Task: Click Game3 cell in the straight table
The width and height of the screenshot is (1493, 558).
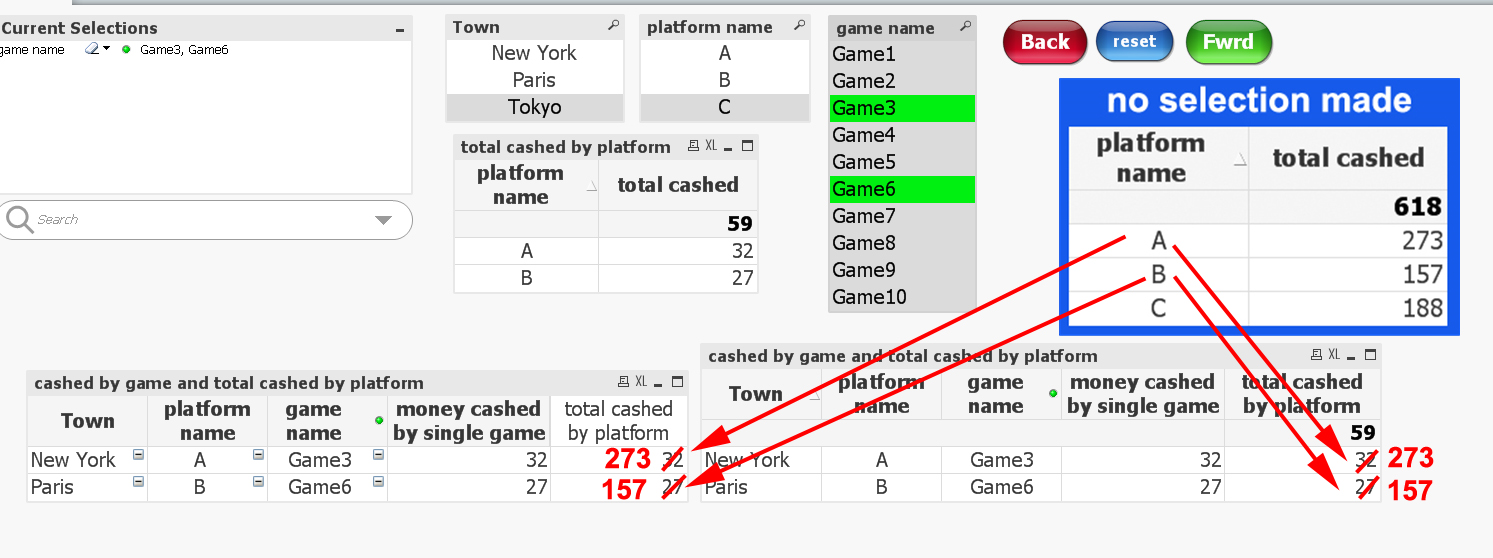Action: 1002,460
